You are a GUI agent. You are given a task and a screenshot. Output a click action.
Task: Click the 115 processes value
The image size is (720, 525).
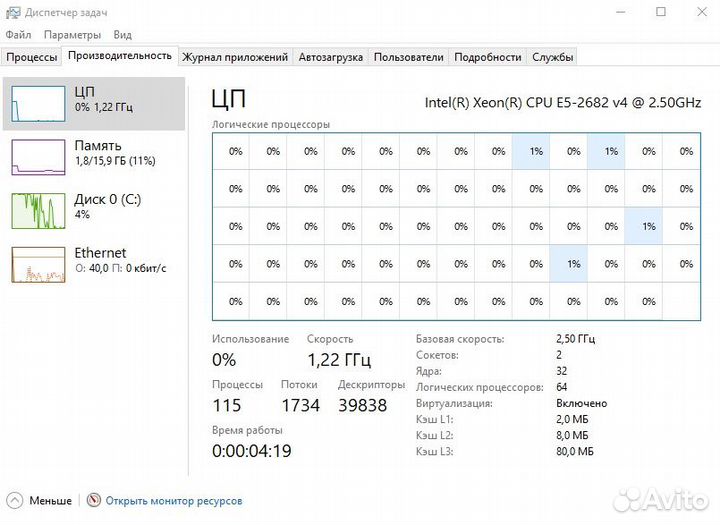click(x=227, y=405)
